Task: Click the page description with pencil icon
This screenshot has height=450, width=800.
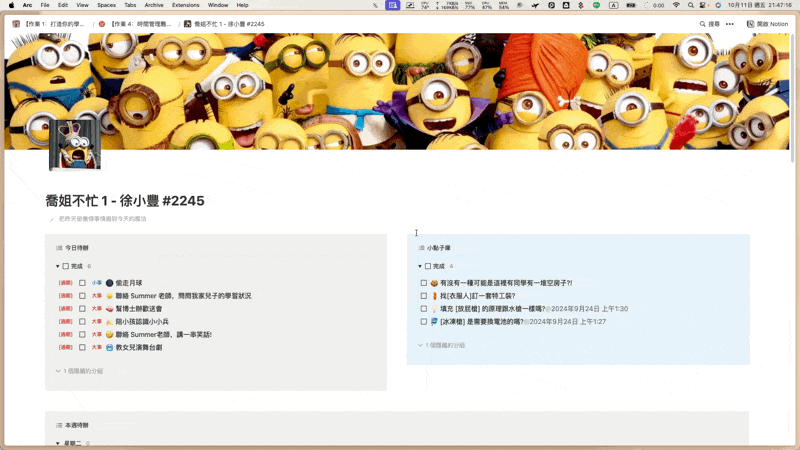Action: 97,219
